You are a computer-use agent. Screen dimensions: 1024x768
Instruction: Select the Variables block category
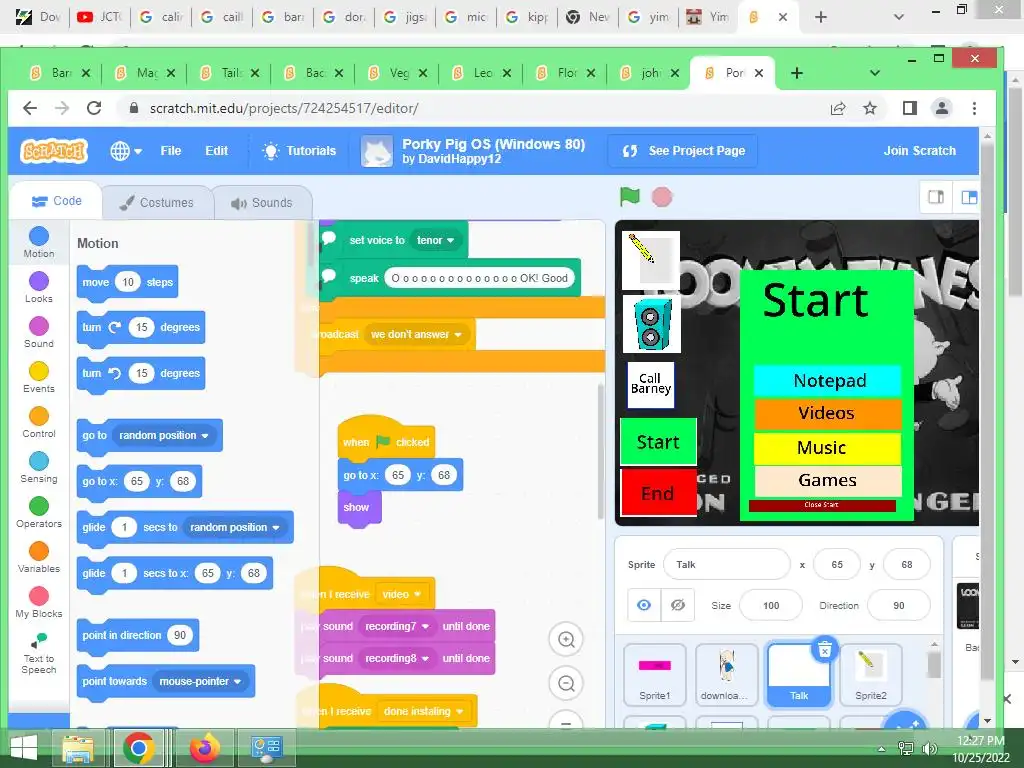coord(39,558)
